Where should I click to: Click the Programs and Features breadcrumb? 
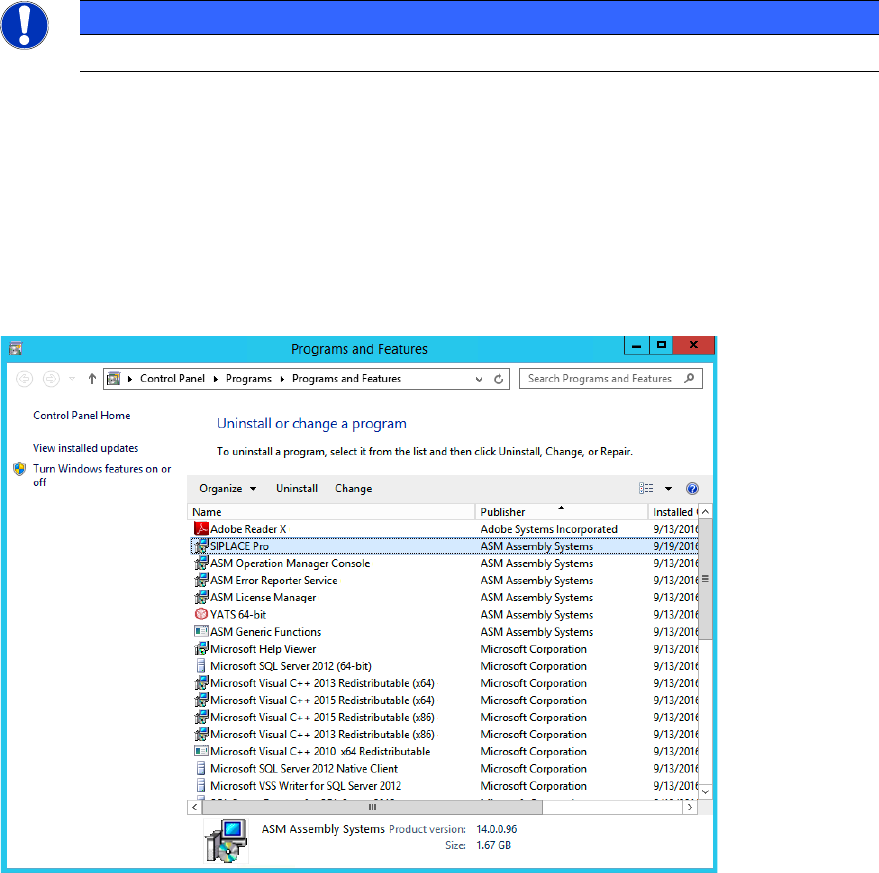coord(346,378)
